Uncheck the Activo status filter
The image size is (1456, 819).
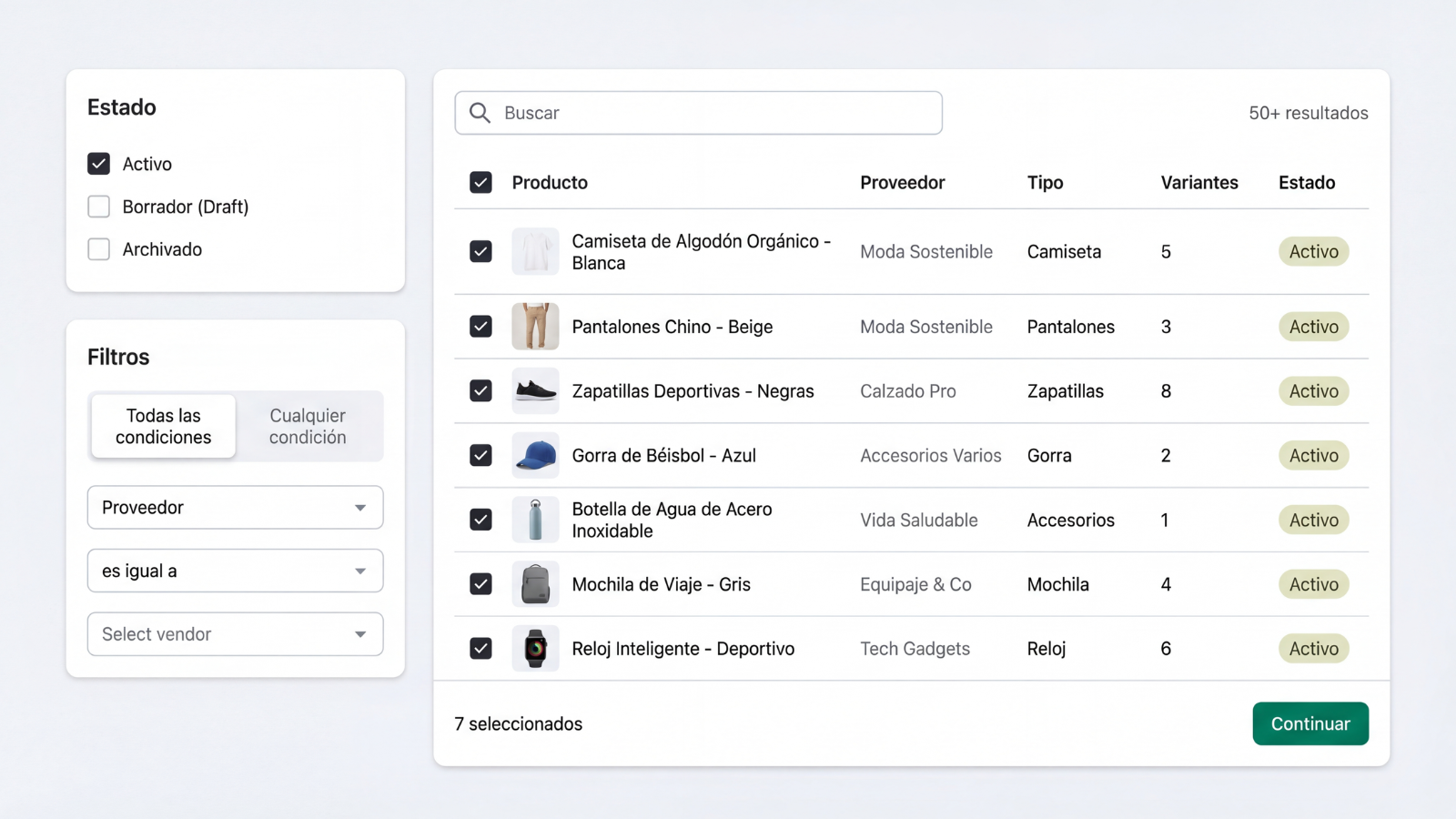pos(98,164)
